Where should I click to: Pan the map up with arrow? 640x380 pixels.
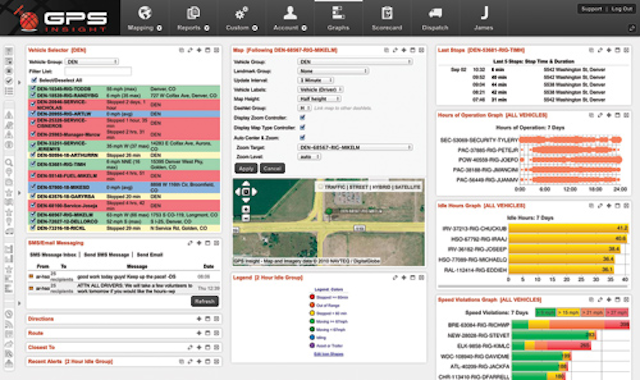[x=246, y=183]
